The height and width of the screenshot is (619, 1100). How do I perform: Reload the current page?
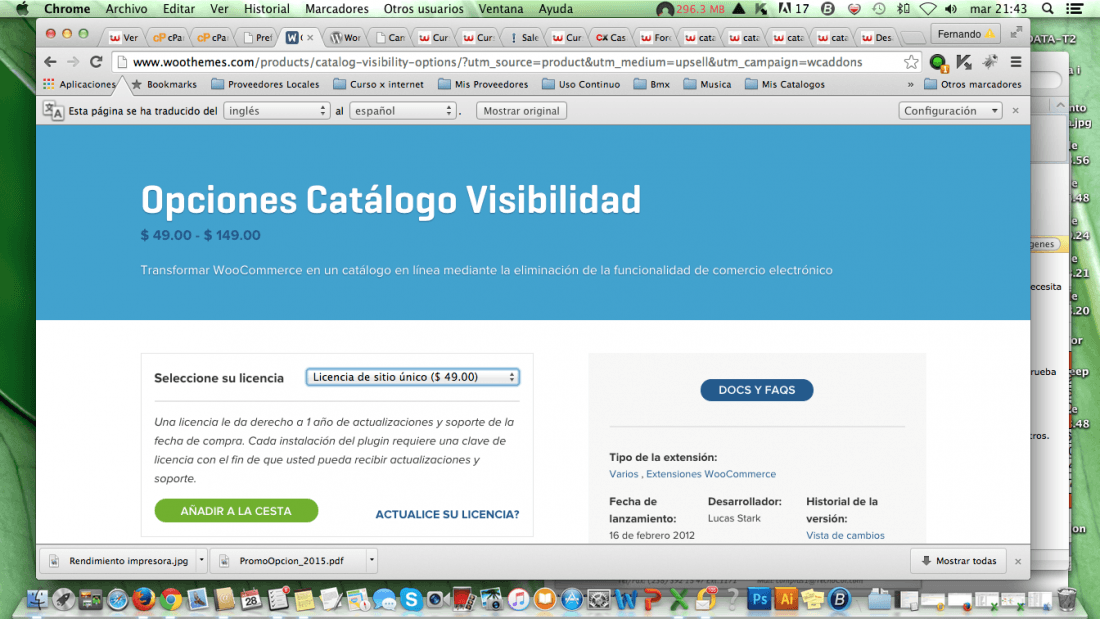pos(96,62)
